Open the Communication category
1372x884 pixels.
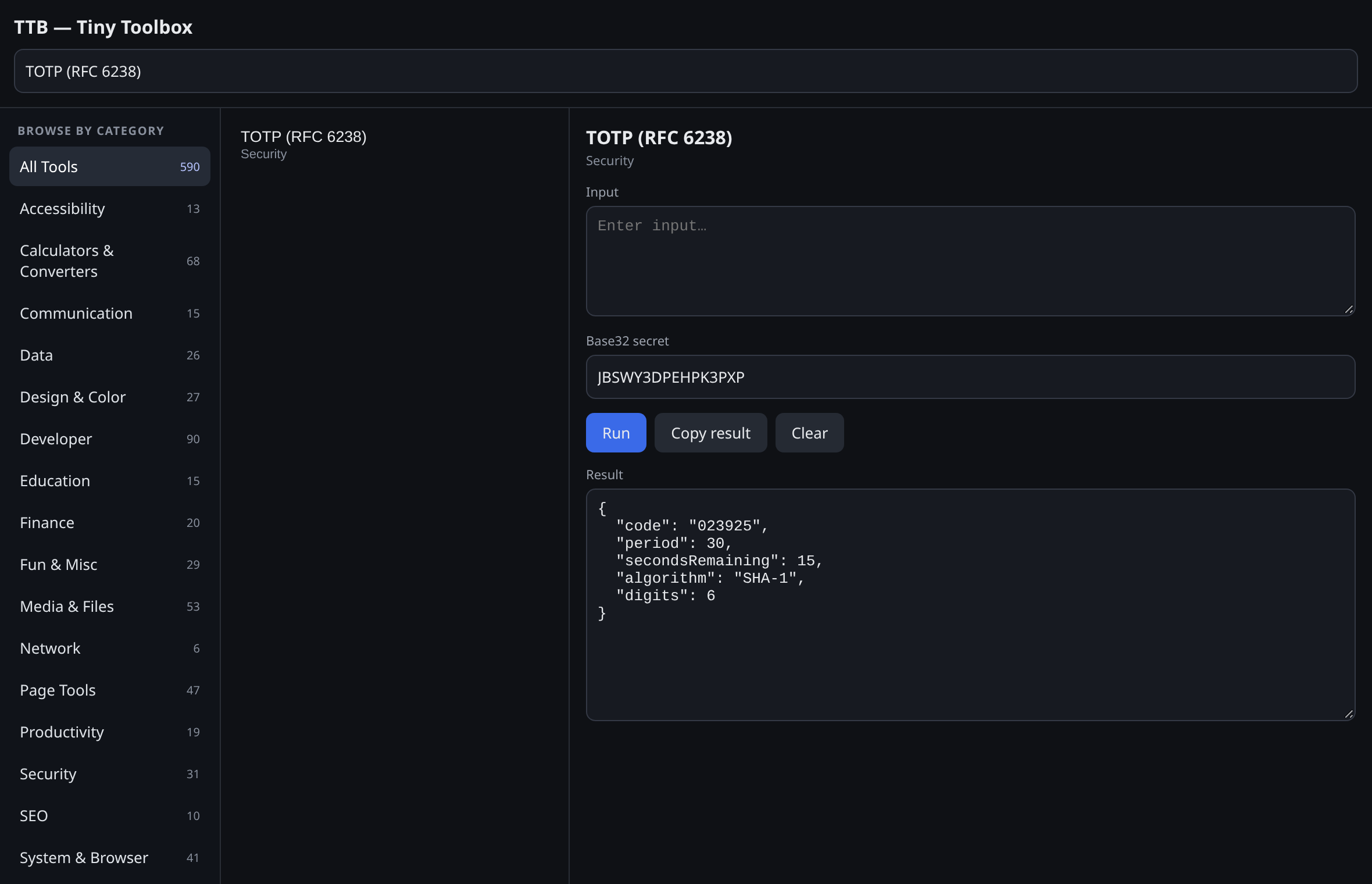tap(110, 313)
